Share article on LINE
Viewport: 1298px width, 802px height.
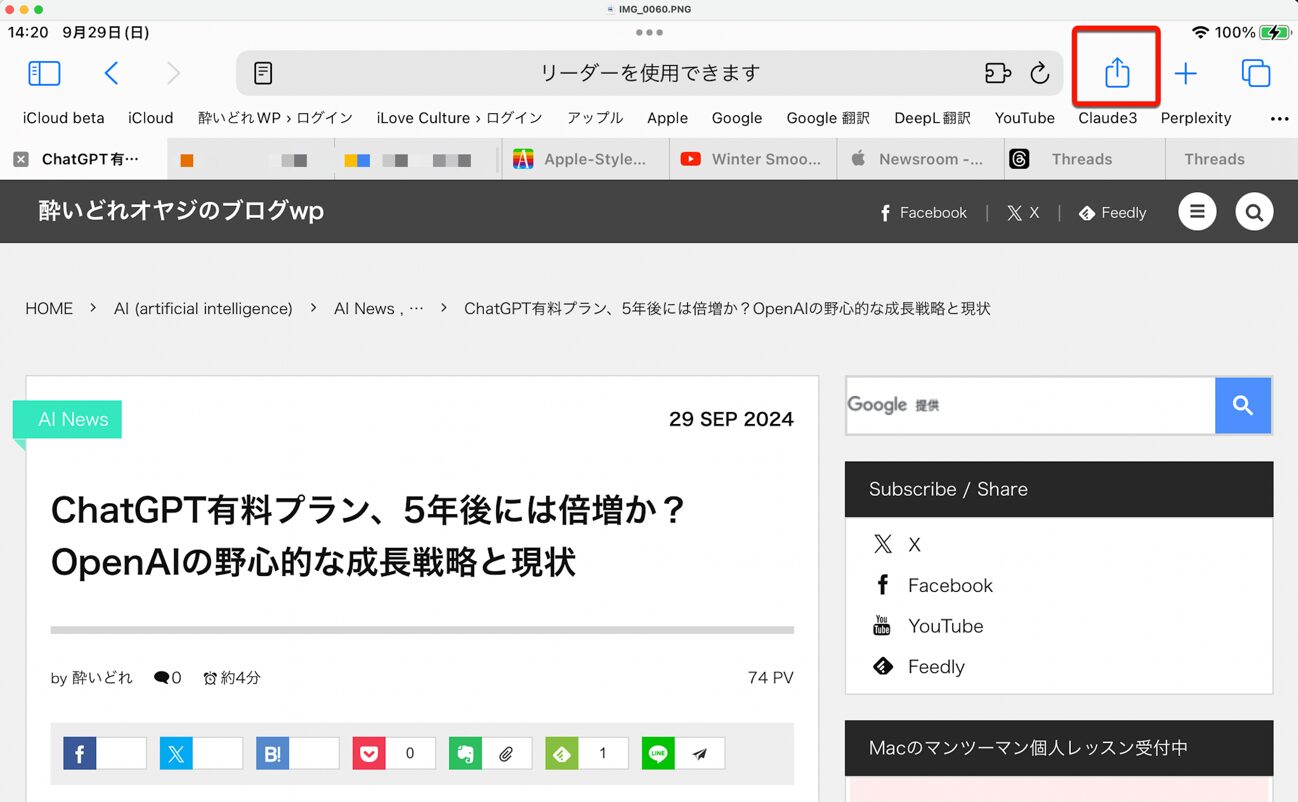[658, 754]
